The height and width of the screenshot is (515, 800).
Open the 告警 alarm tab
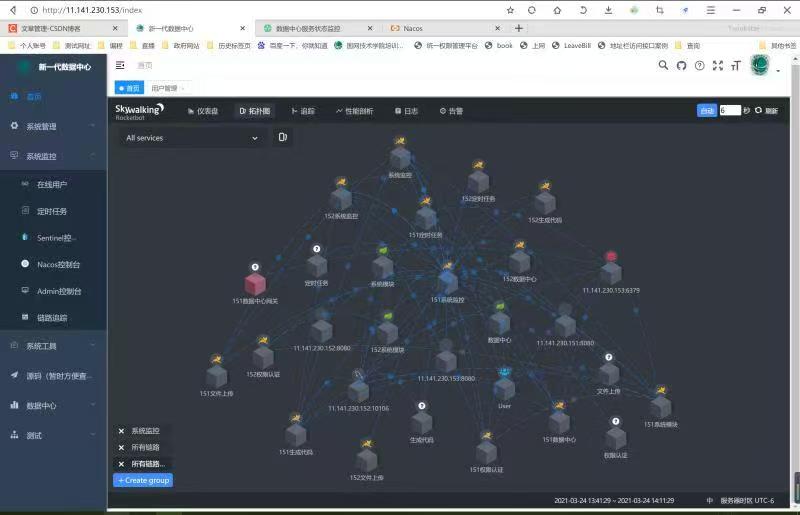(x=451, y=111)
